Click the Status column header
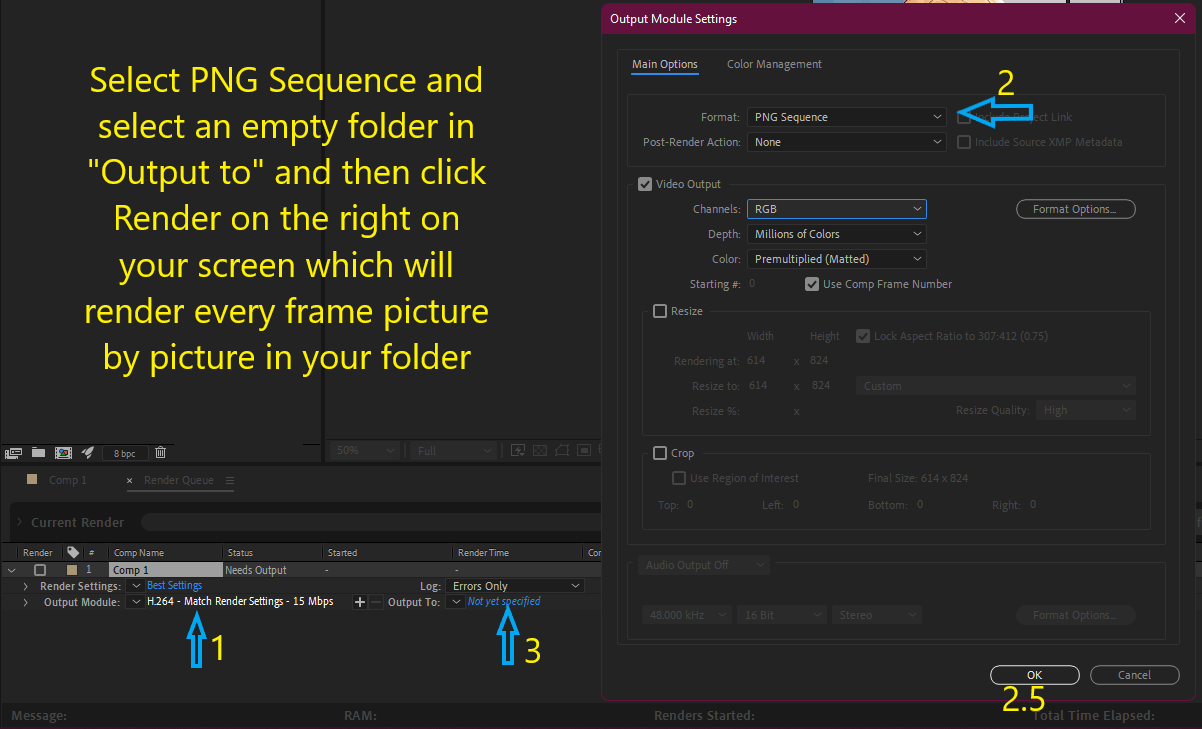Viewport: 1202px width, 729px height. (240, 552)
